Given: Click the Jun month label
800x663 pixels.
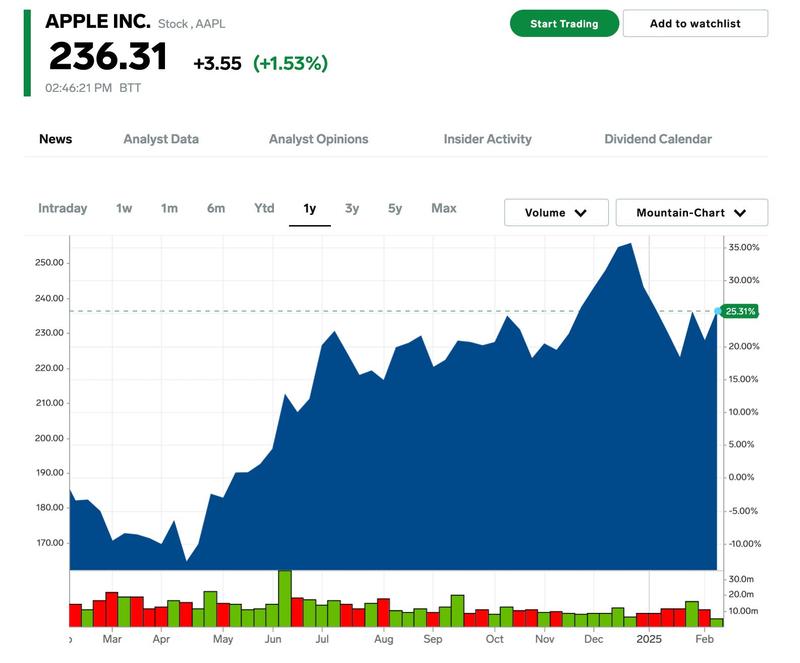Looking at the screenshot, I should [x=273, y=639].
